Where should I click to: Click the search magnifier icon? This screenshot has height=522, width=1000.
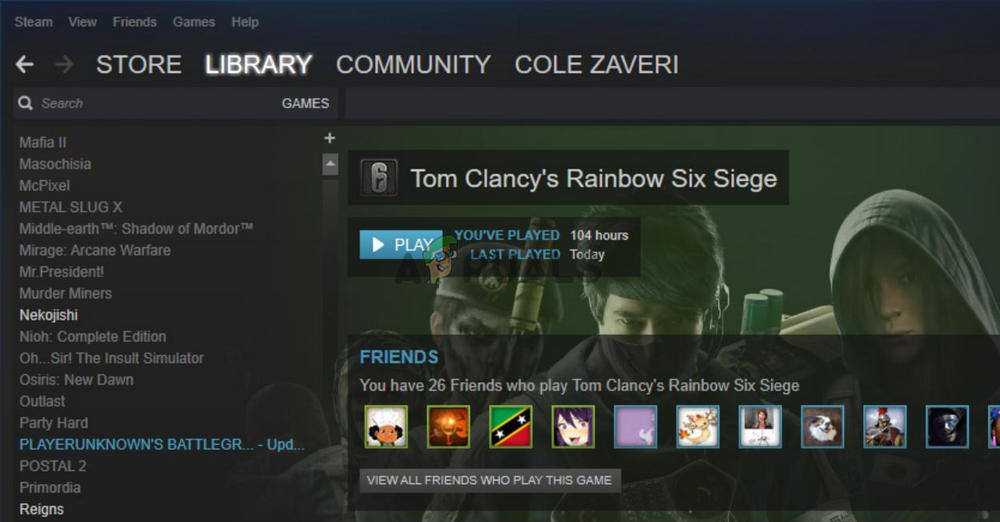point(26,103)
